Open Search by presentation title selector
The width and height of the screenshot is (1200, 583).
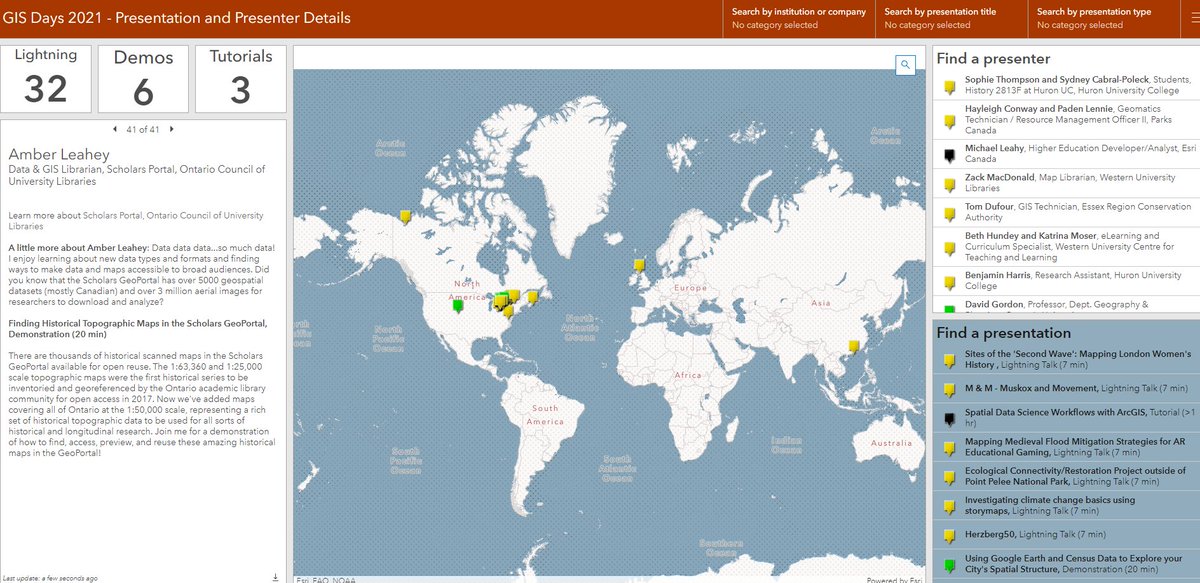pos(951,19)
